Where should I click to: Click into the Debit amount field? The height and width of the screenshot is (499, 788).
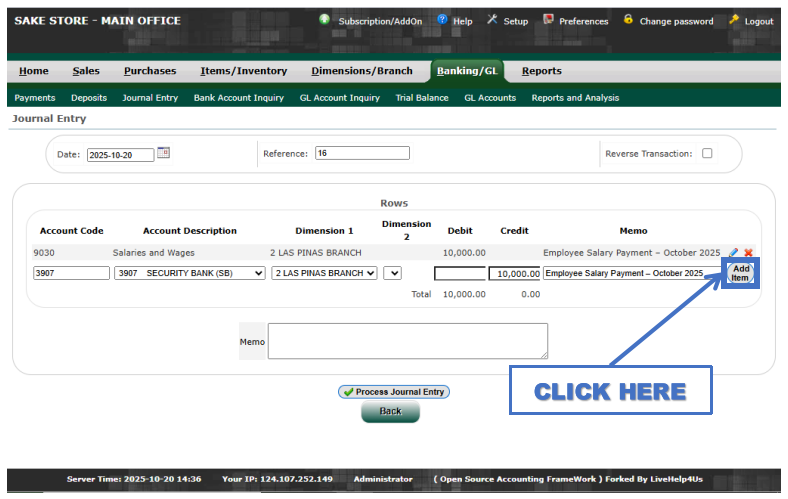(x=459, y=273)
